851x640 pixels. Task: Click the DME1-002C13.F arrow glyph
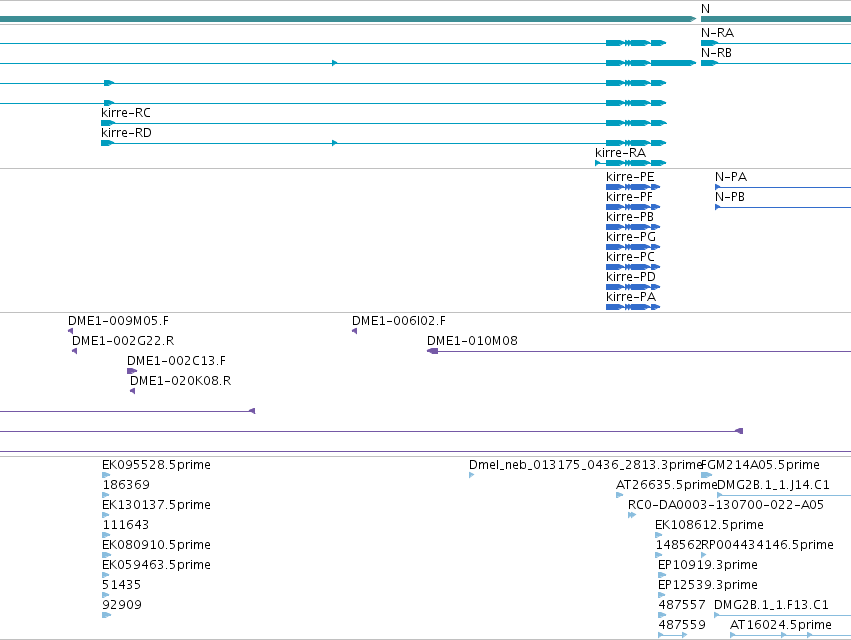pyautogui.click(x=132, y=371)
